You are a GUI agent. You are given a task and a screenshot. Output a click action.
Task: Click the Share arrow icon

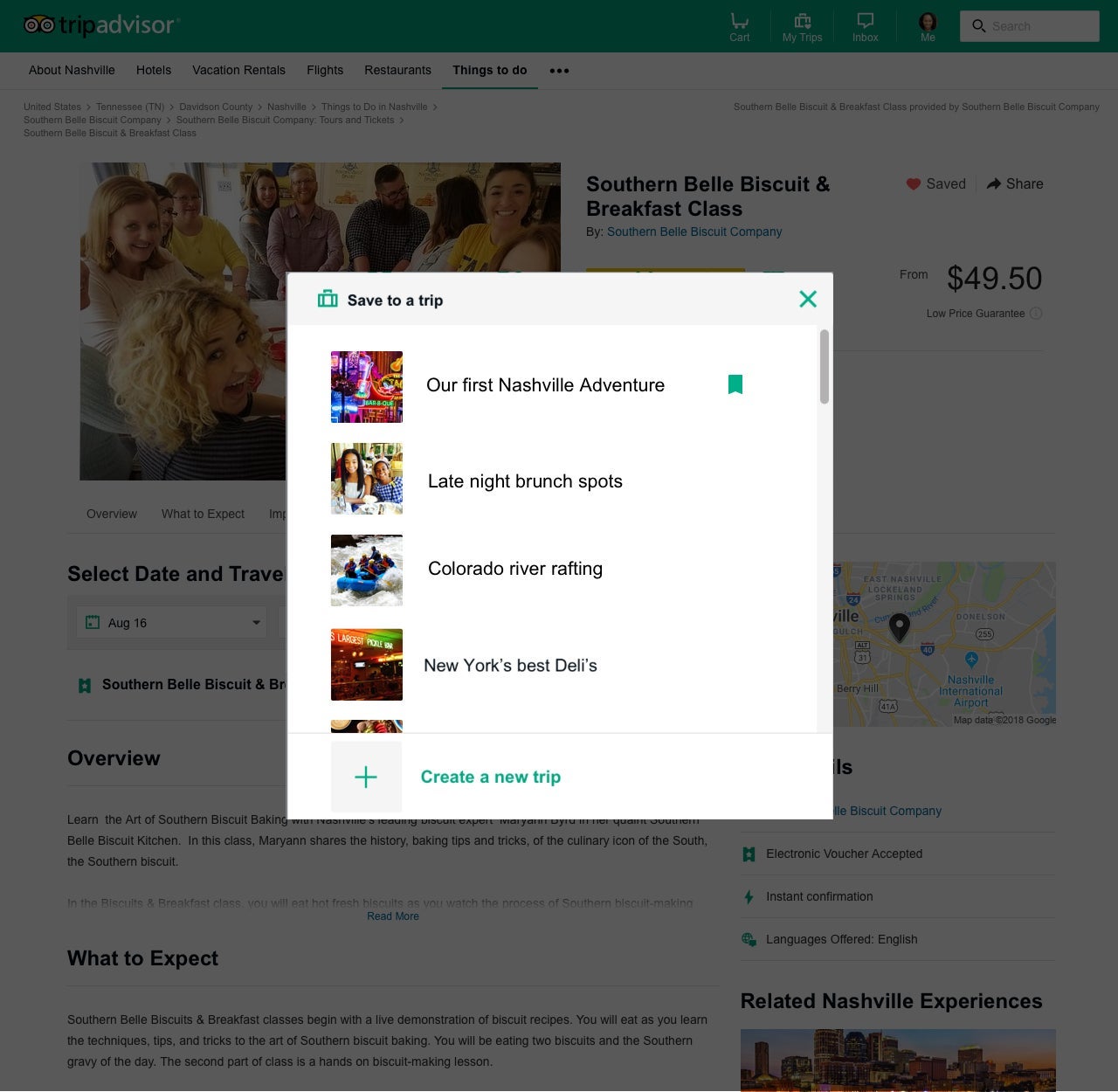click(994, 183)
